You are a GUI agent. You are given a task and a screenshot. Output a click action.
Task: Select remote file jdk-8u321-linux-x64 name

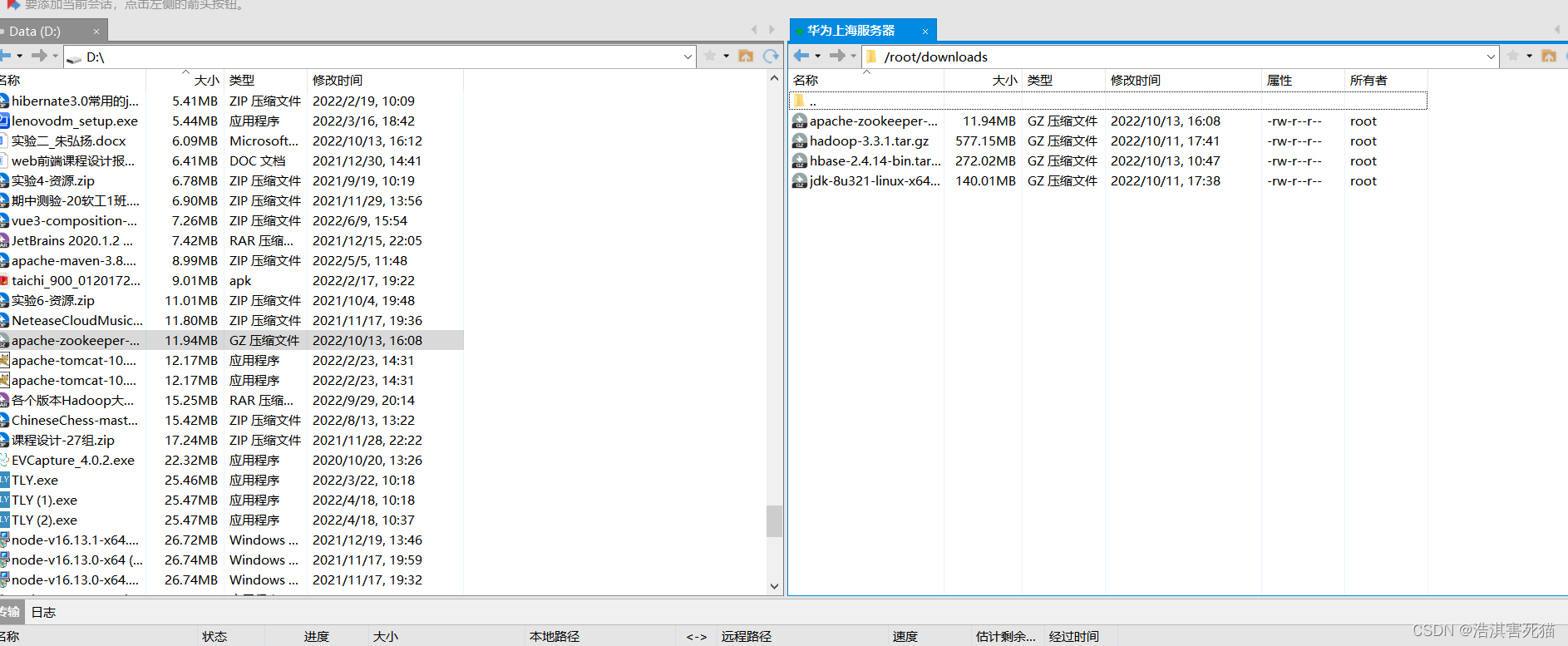coord(875,181)
